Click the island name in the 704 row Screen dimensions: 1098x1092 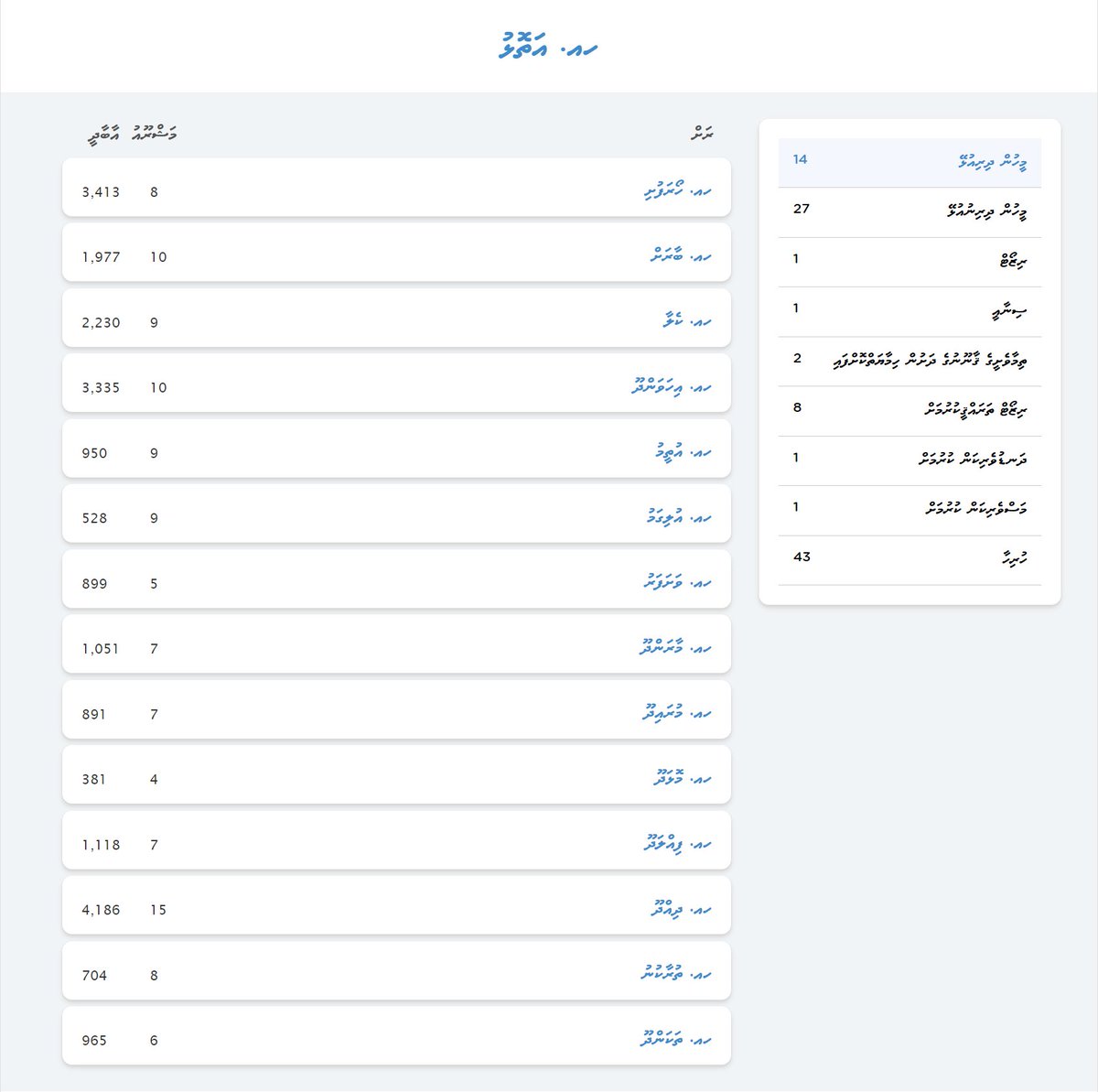[676, 975]
